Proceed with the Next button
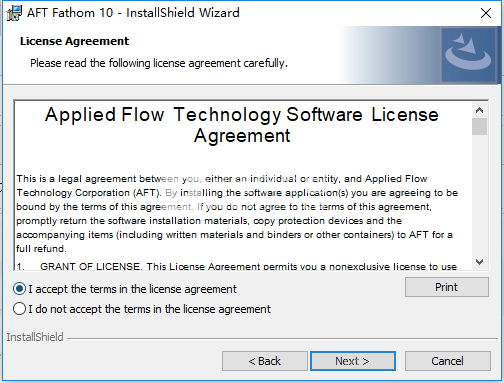 point(353,361)
